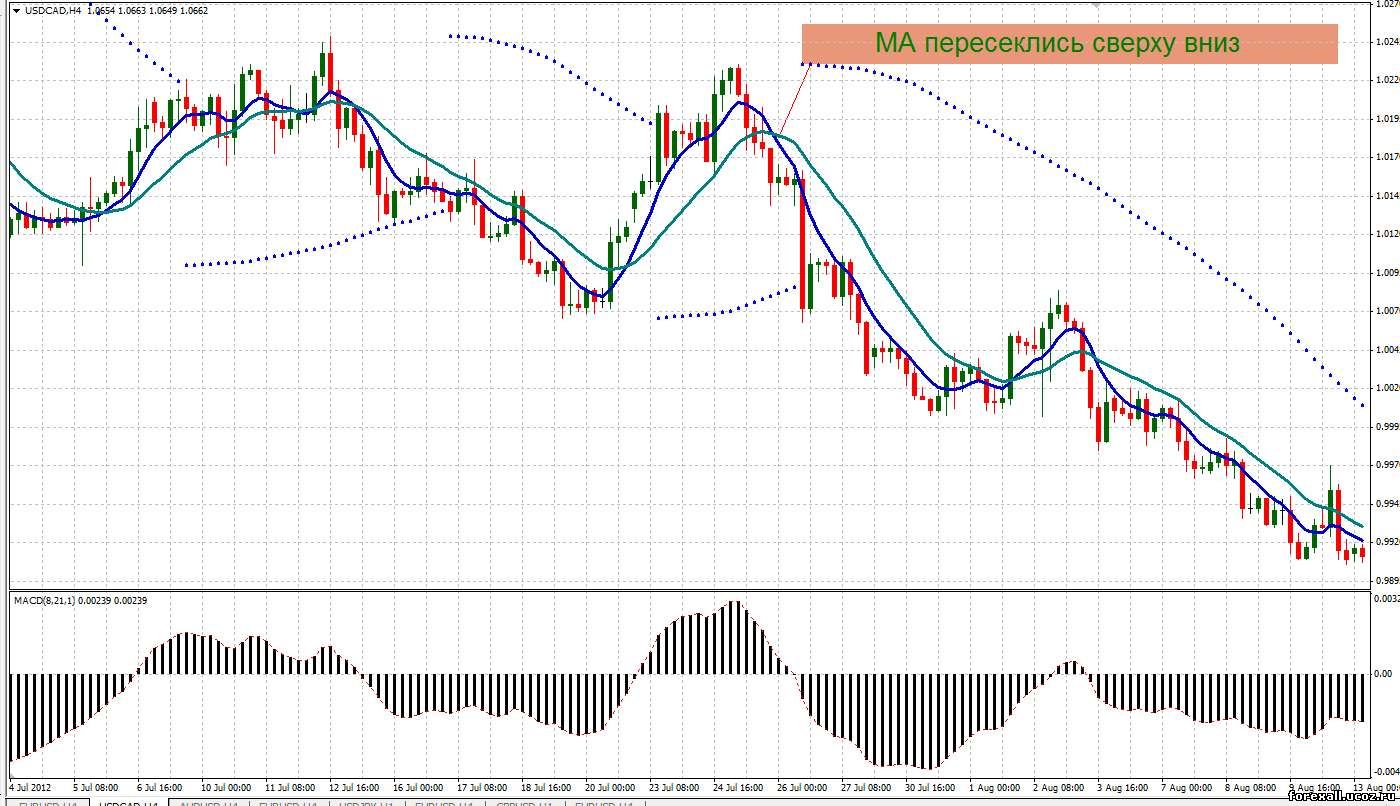Open the USDJPY chart tab
The width and height of the screenshot is (1400, 806).
point(368,803)
